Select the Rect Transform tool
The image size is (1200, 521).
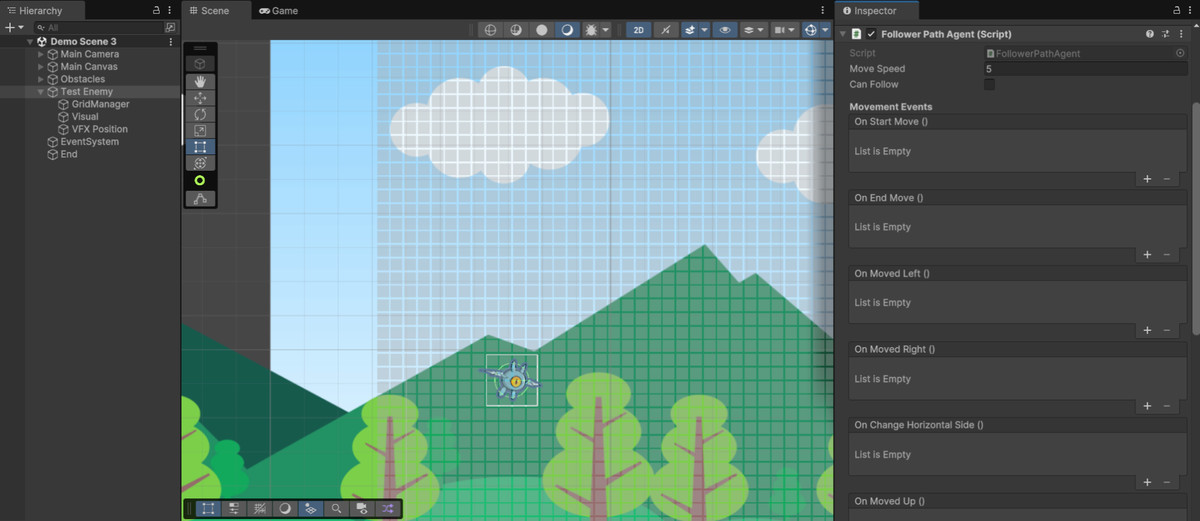click(200, 146)
